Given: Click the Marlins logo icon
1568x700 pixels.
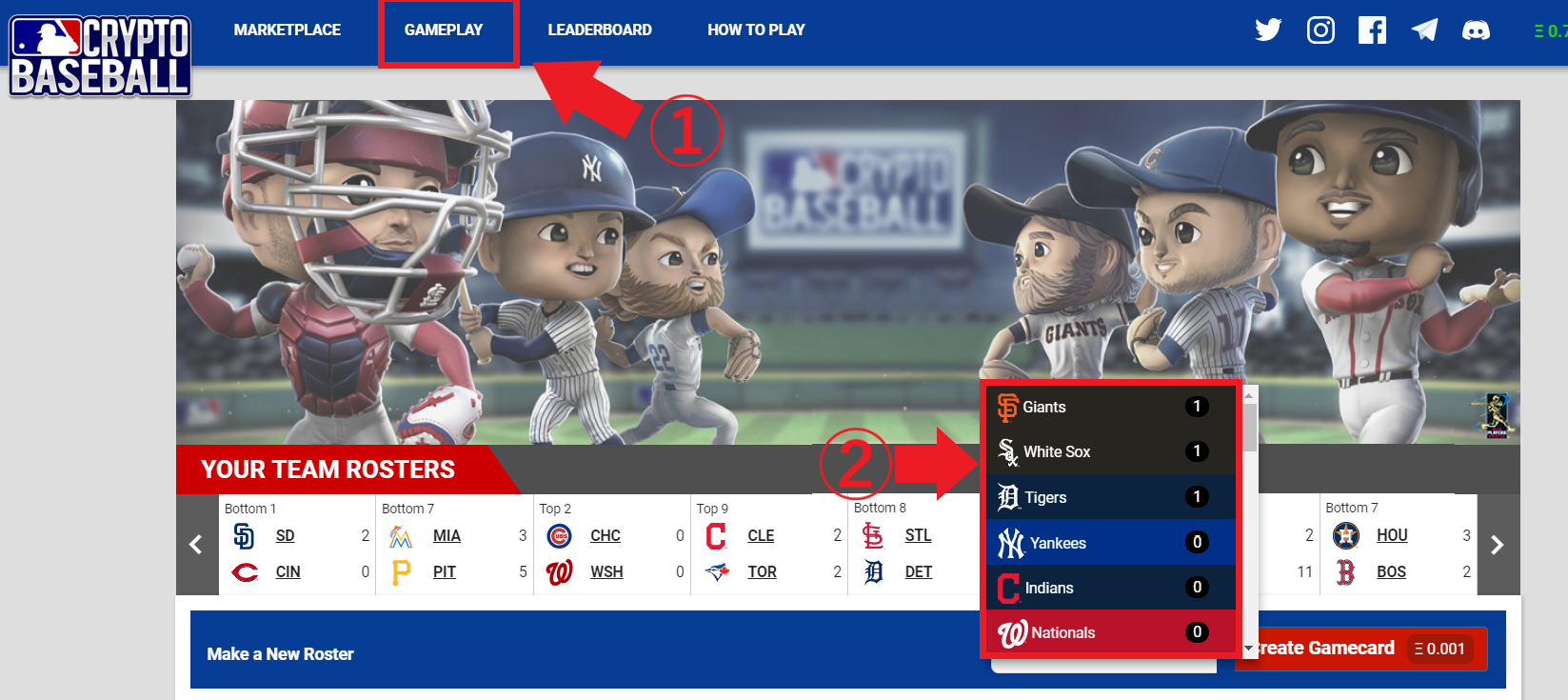Looking at the screenshot, I should 401,536.
